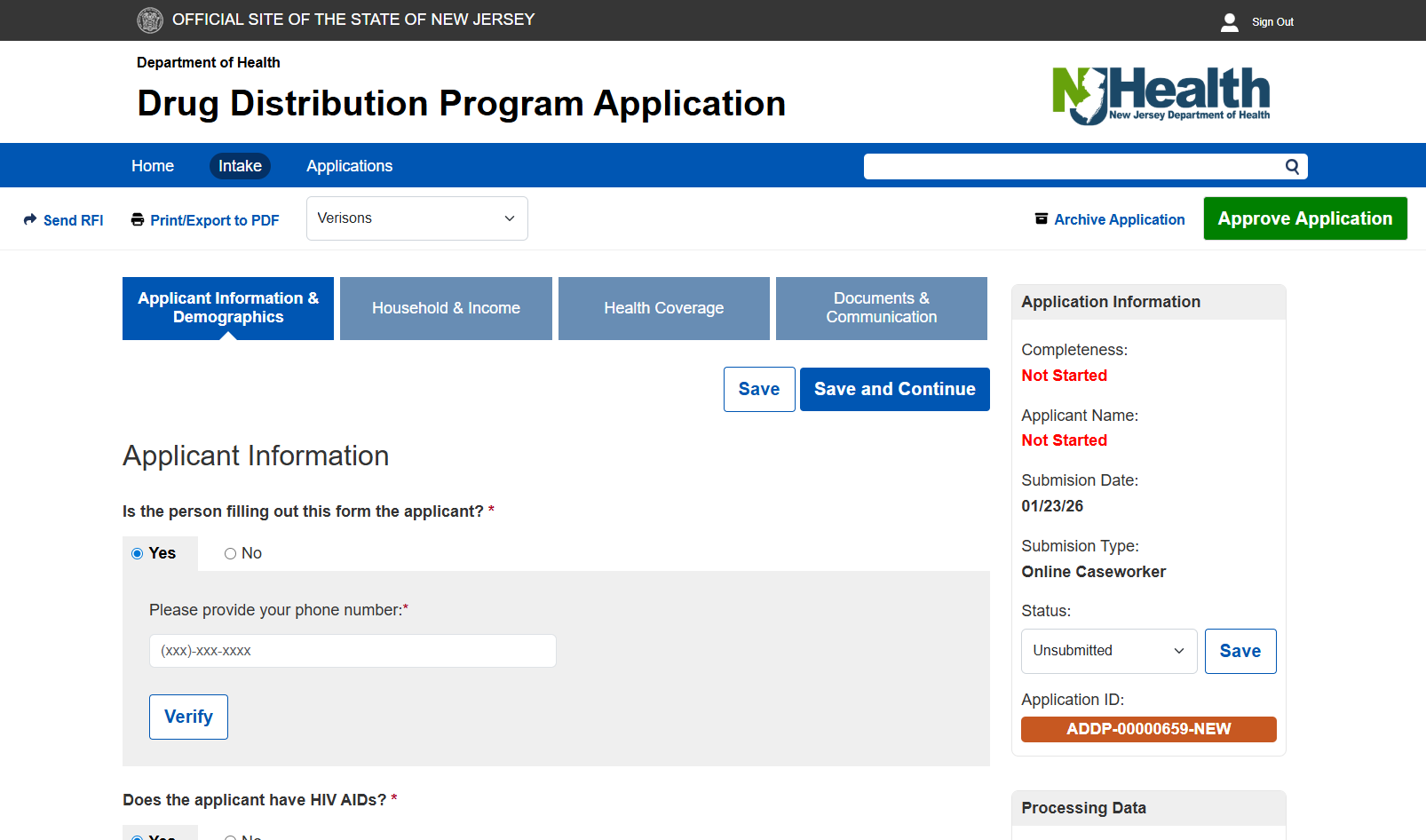
Task: Go to Documents & Communication tab
Action: point(881,308)
